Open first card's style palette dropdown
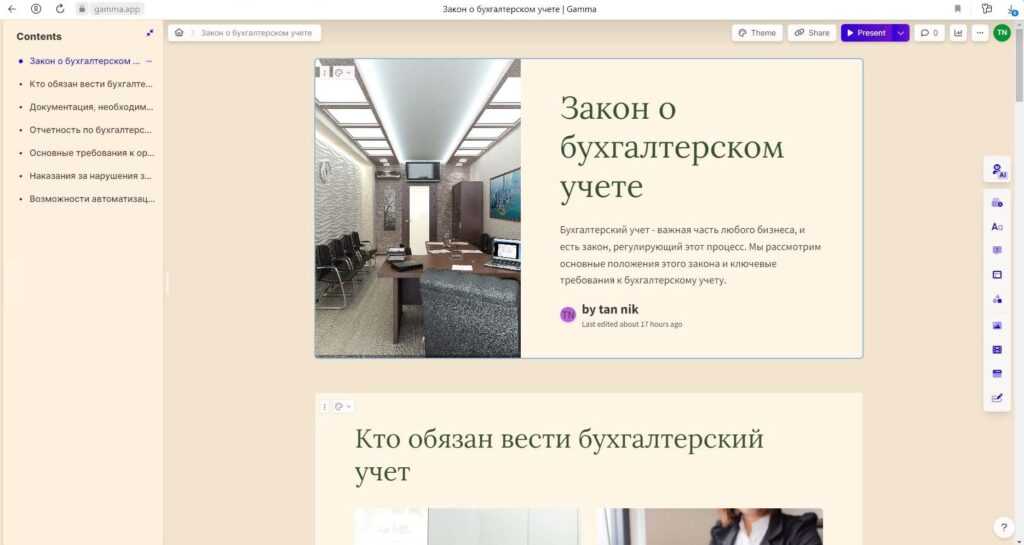The width and height of the screenshot is (1024, 545). pos(342,72)
